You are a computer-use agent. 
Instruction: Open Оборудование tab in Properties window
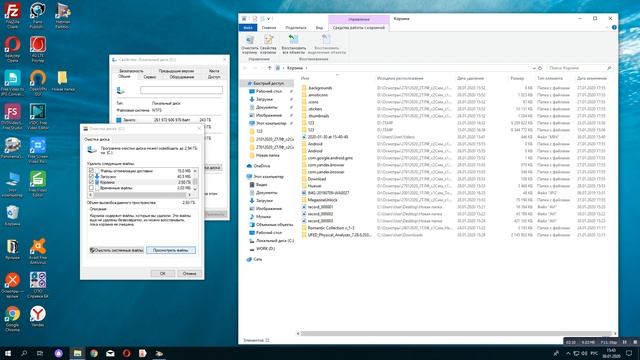[x=182, y=77]
